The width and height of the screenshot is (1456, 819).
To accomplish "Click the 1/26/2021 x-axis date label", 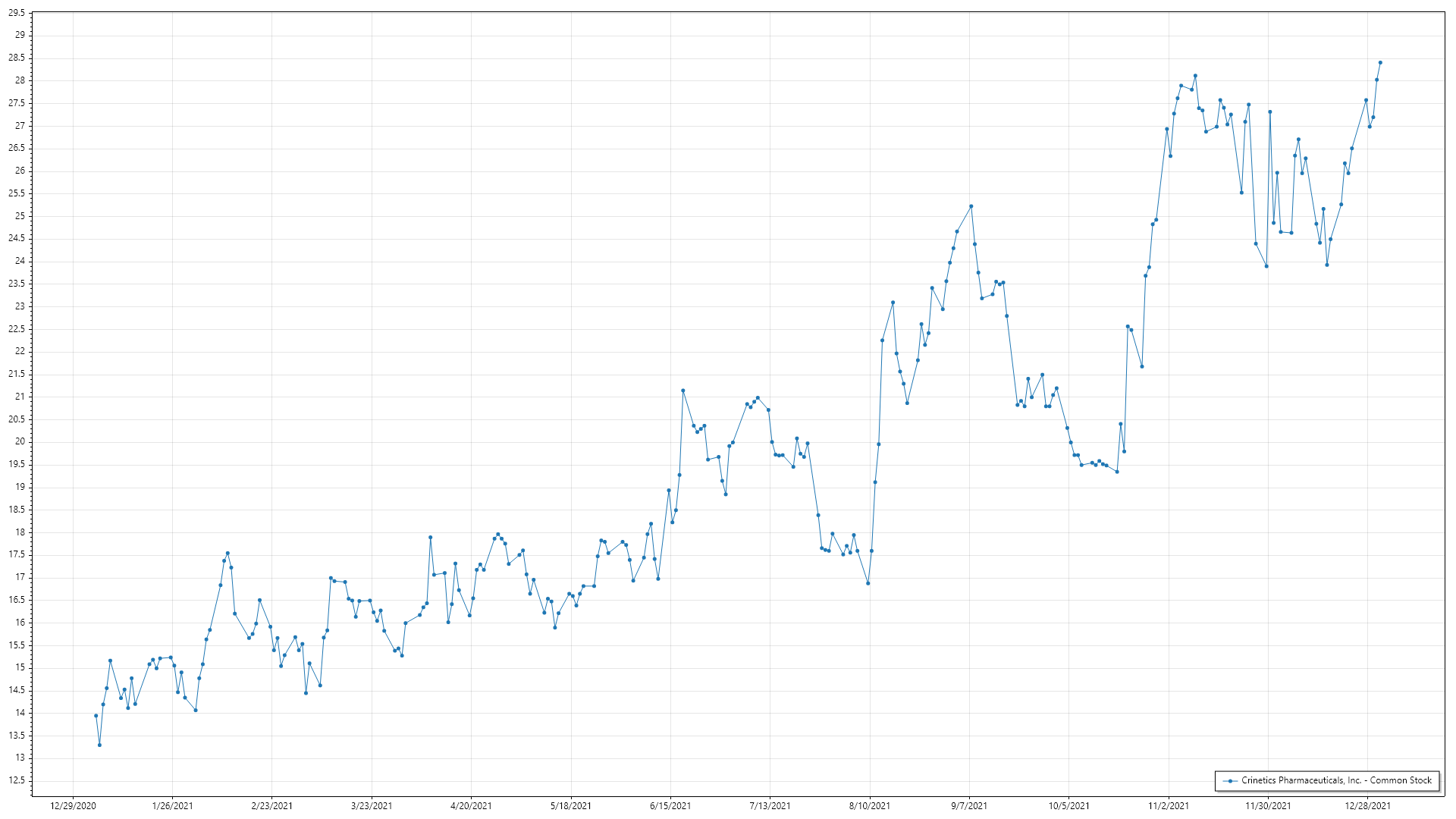I will [x=172, y=806].
